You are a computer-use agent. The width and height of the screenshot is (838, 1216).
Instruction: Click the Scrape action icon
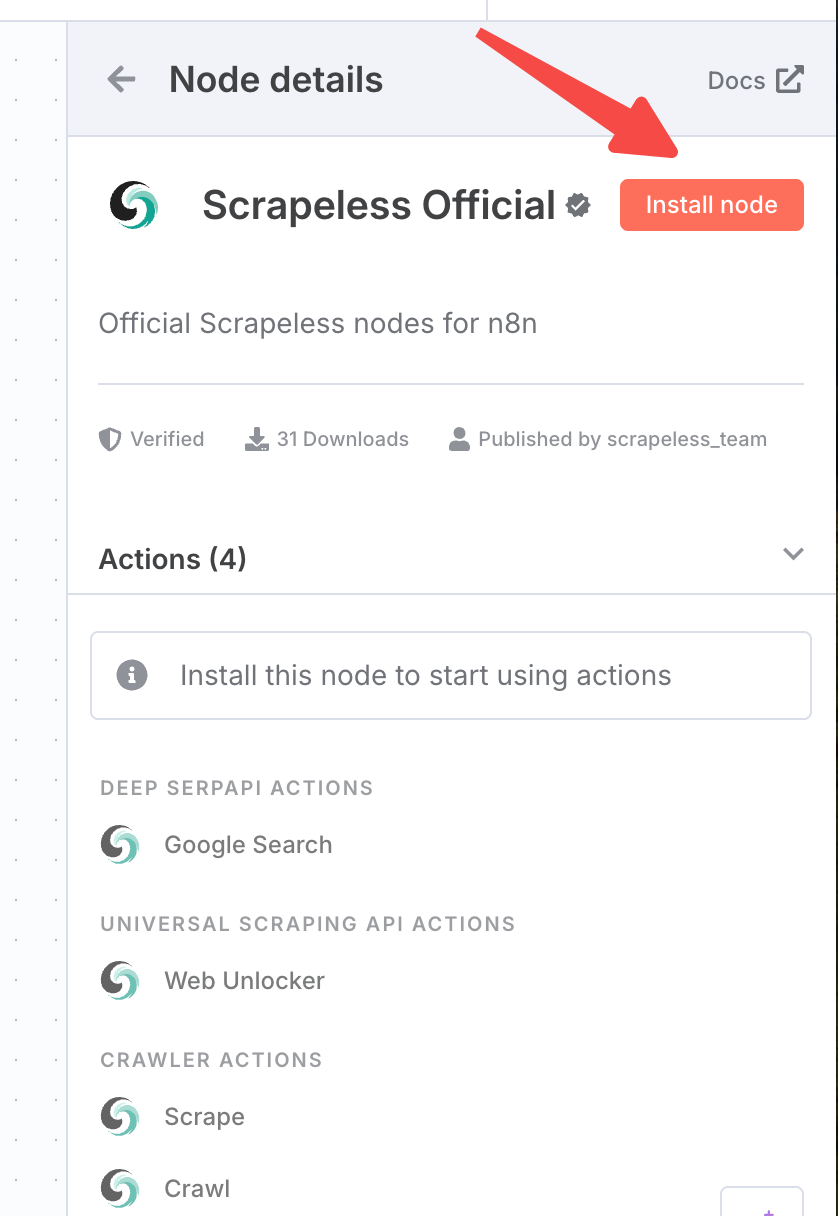pos(120,1117)
